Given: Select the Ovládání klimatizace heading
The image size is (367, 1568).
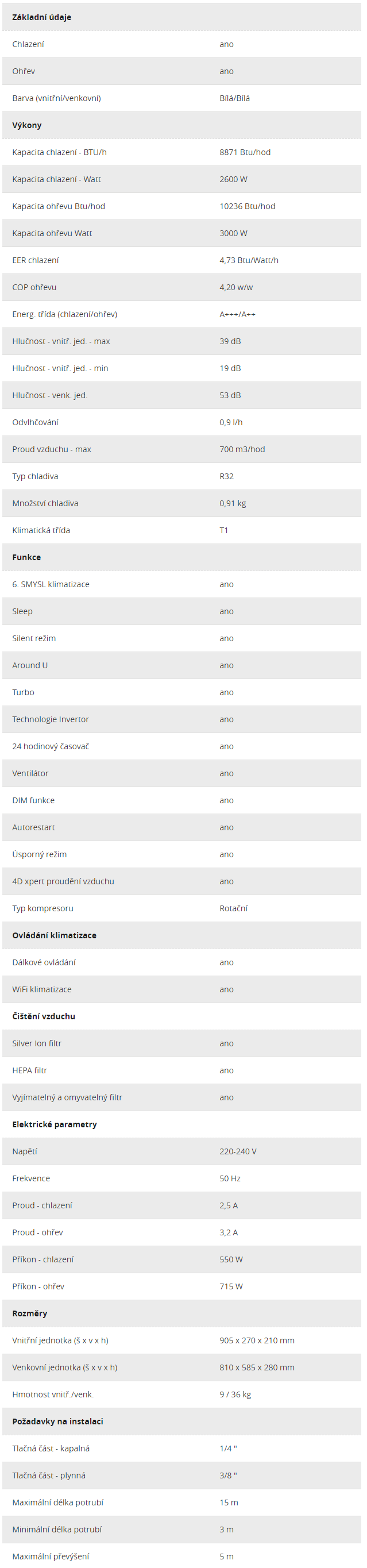Looking at the screenshot, I should pyautogui.click(x=54, y=935).
